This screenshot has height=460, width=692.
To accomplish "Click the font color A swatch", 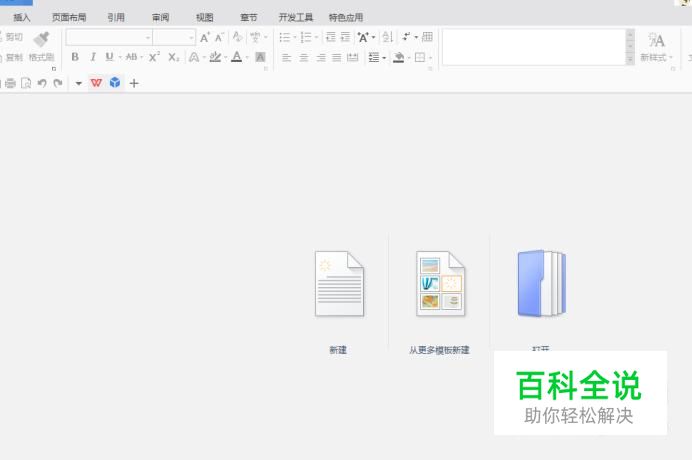I will click(237, 57).
